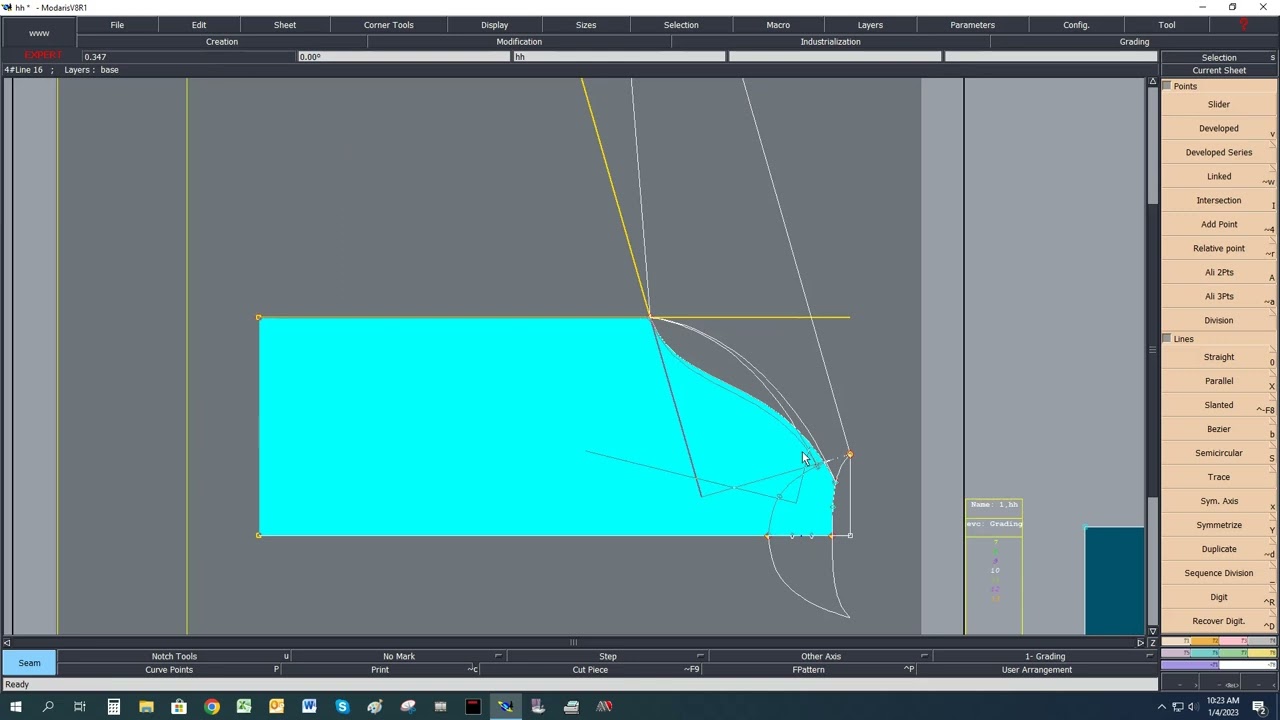Viewport: 1280px width, 720px height.
Task: Click the Current Sheet button
Action: click(1218, 71)
